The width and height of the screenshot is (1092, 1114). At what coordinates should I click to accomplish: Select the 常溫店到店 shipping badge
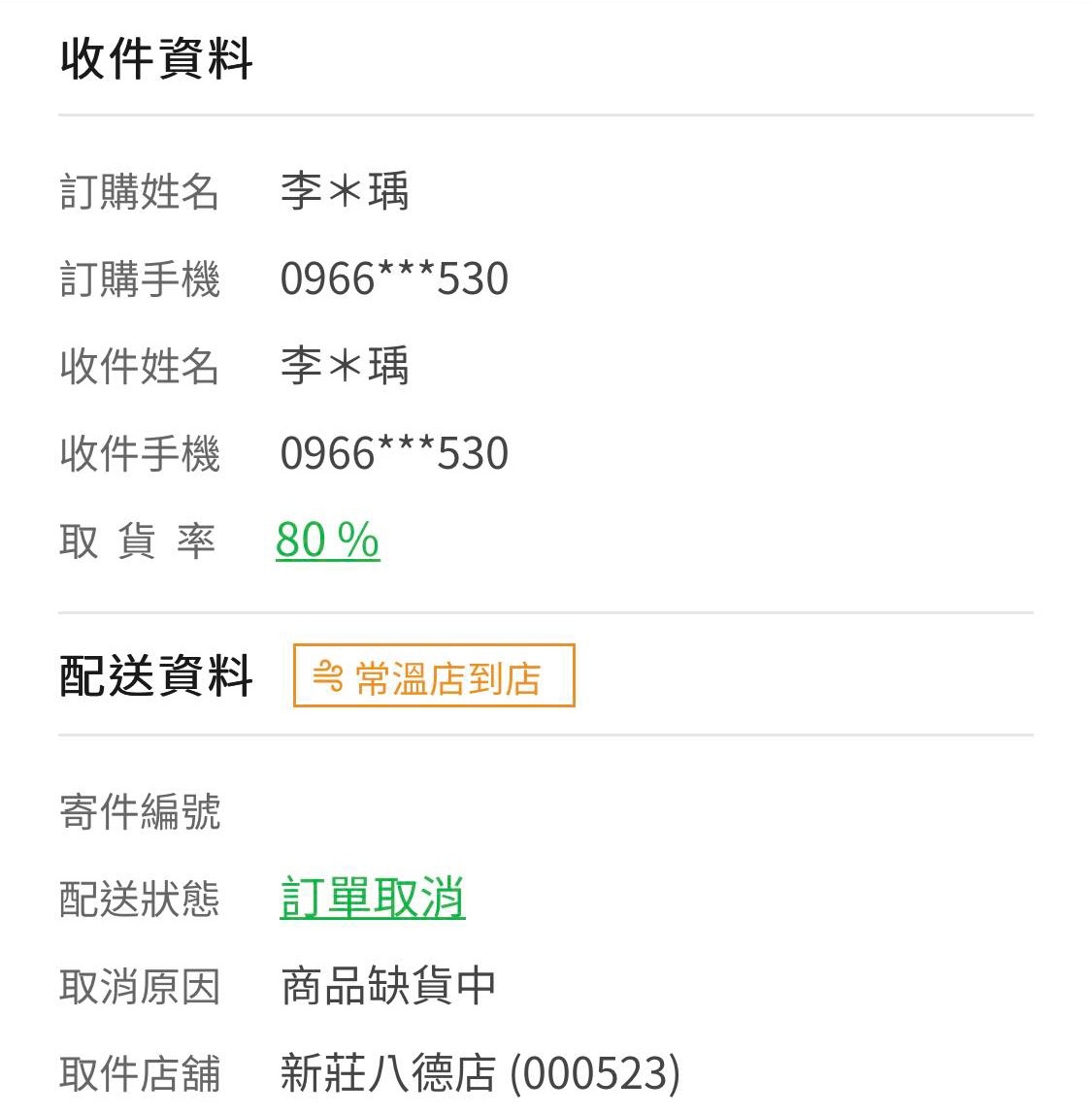coord(434,675)
